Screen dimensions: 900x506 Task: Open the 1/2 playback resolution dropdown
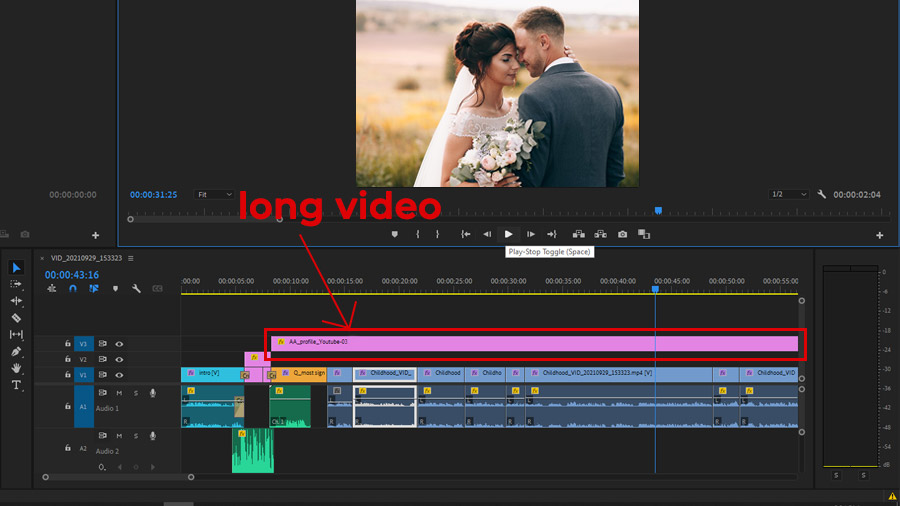[789, 194]
